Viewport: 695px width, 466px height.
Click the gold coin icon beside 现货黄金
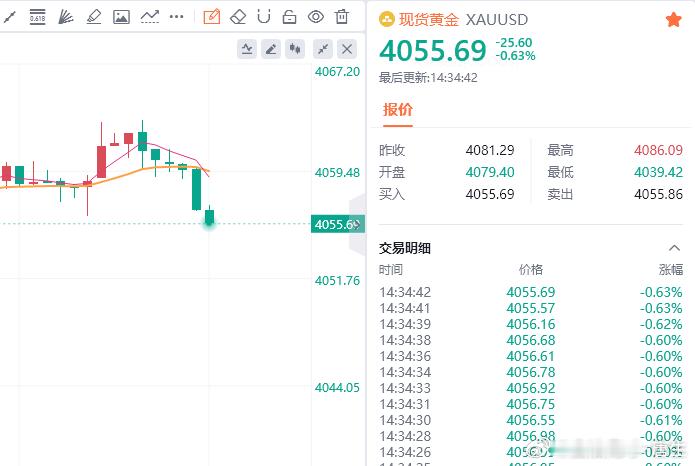point(387,20)
